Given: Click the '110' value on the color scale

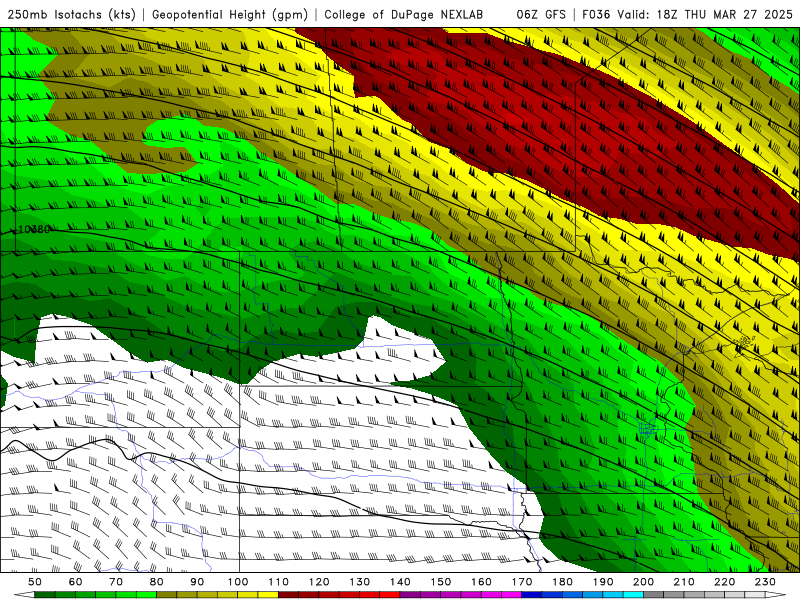Looking at the screenshot, I should tap(279, 582).
